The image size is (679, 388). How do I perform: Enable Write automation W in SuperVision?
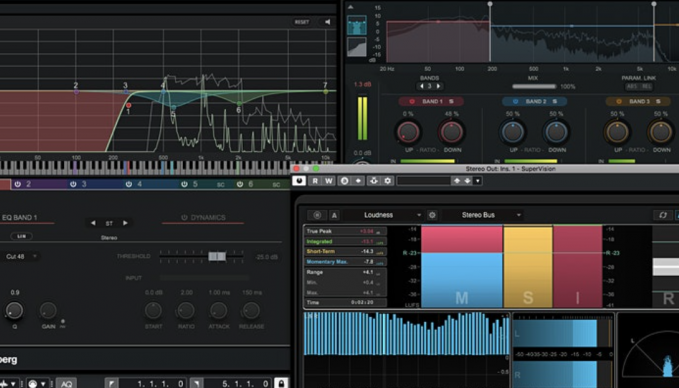[329, 181]
